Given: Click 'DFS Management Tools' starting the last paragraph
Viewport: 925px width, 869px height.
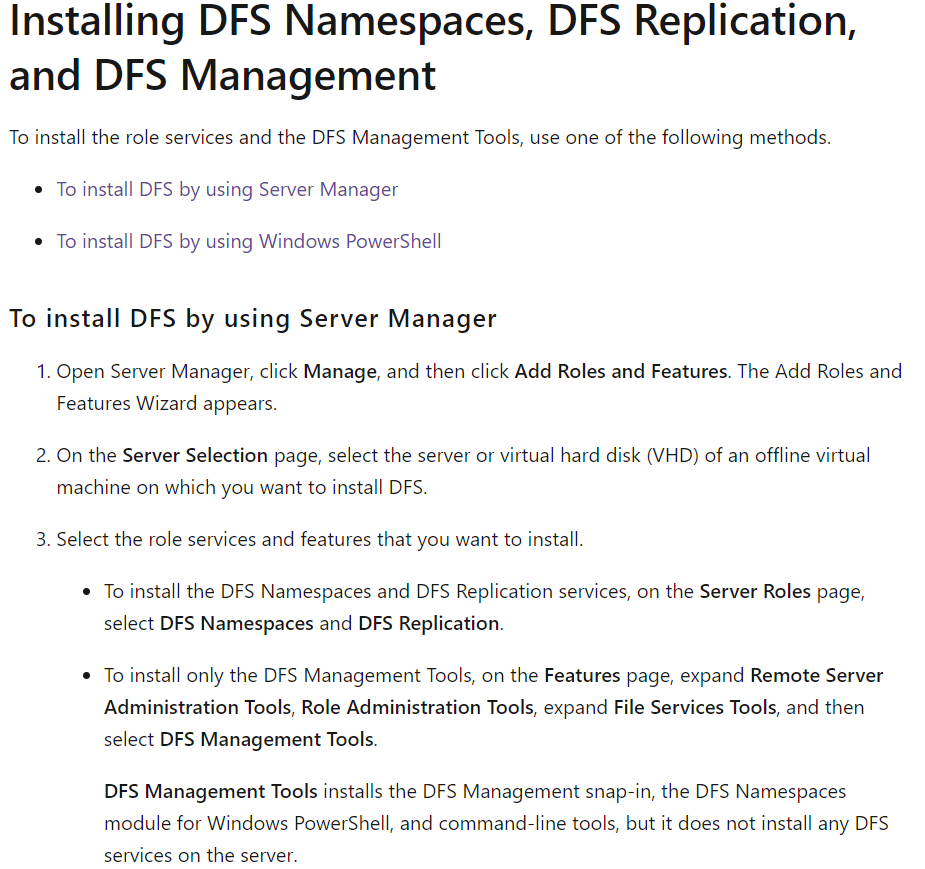Looking at the screenshot, I should click(x=211, y=792).
